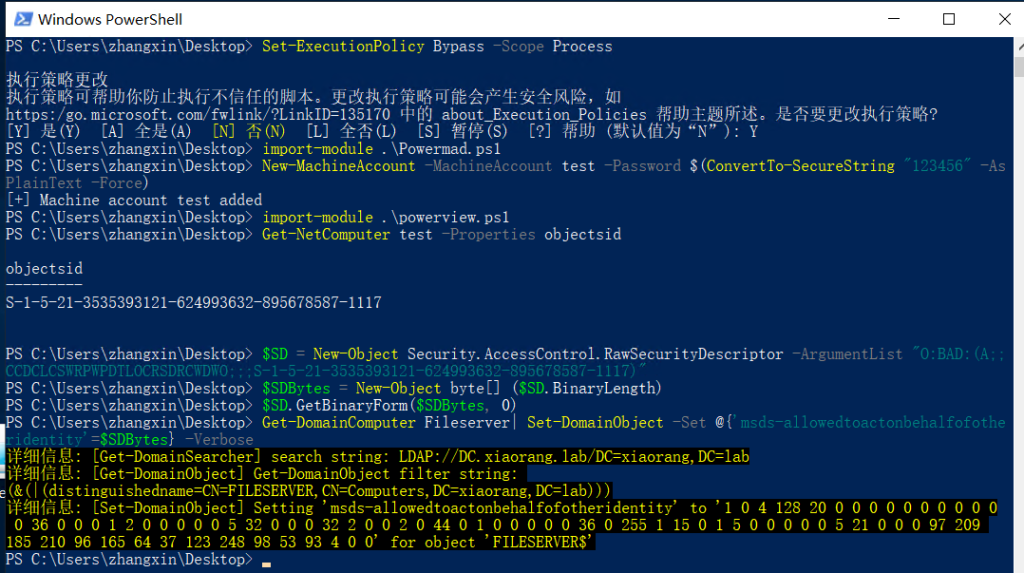The height and width of the screenshot is (573, 1024).
Task: Minimize the Windows PowerShell window
Action: [894, 19]
